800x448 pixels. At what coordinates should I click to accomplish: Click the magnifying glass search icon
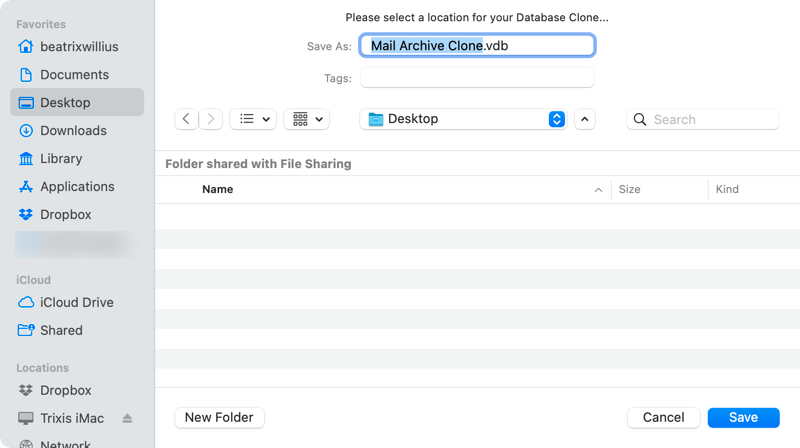coord(640,119)
